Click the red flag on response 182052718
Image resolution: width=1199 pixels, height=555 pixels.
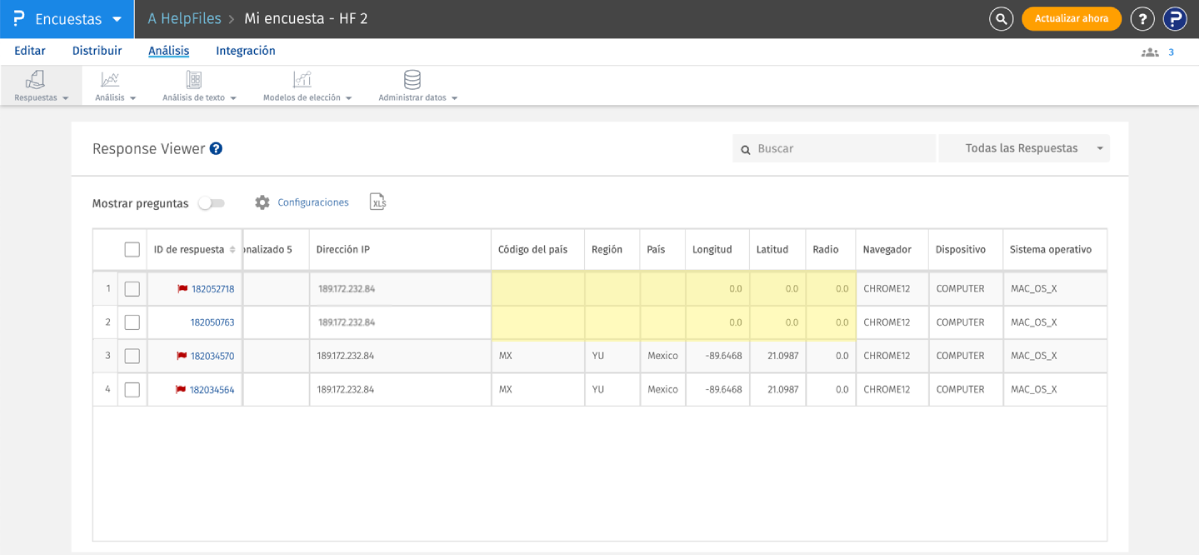tap(182, 289)
